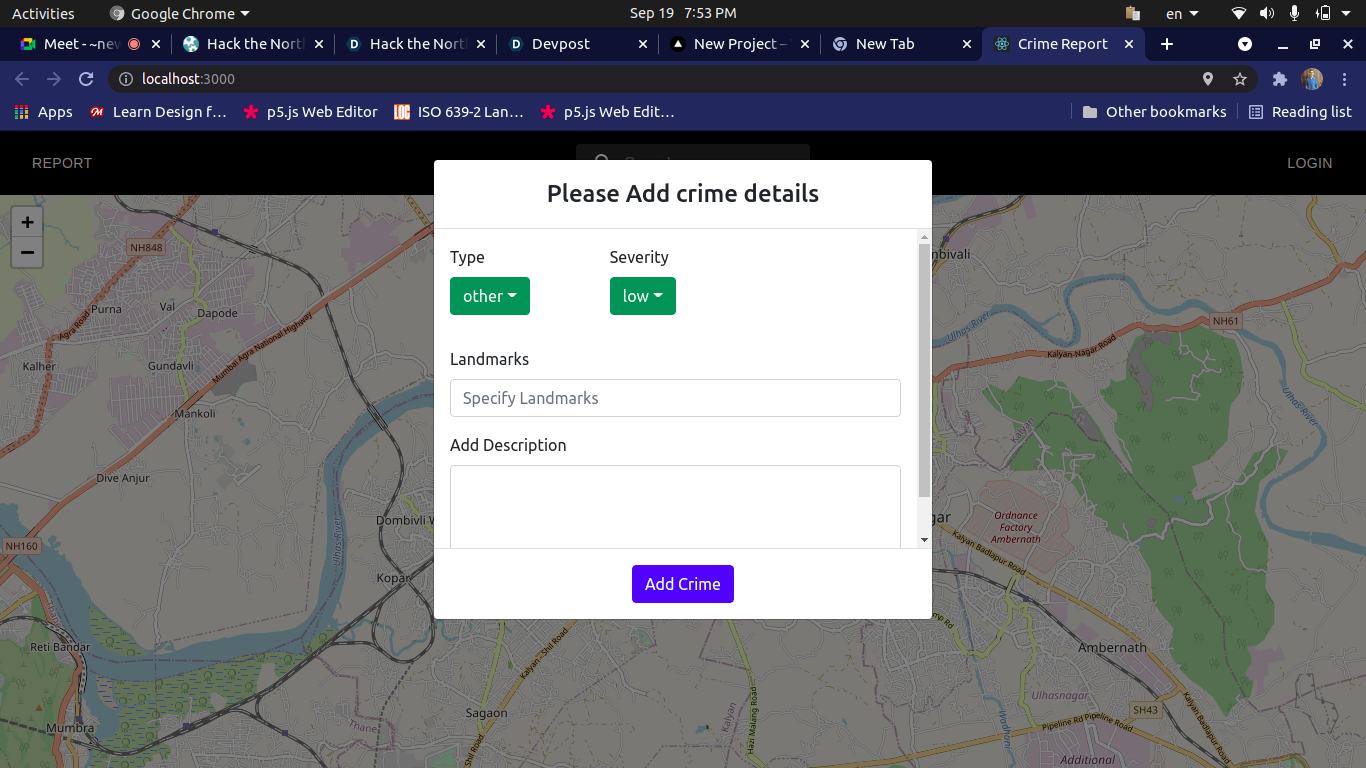Screen dimensions: 1366x768
Task: Focus the Specify Landmarks input field
Action: [x=675, y=398]
